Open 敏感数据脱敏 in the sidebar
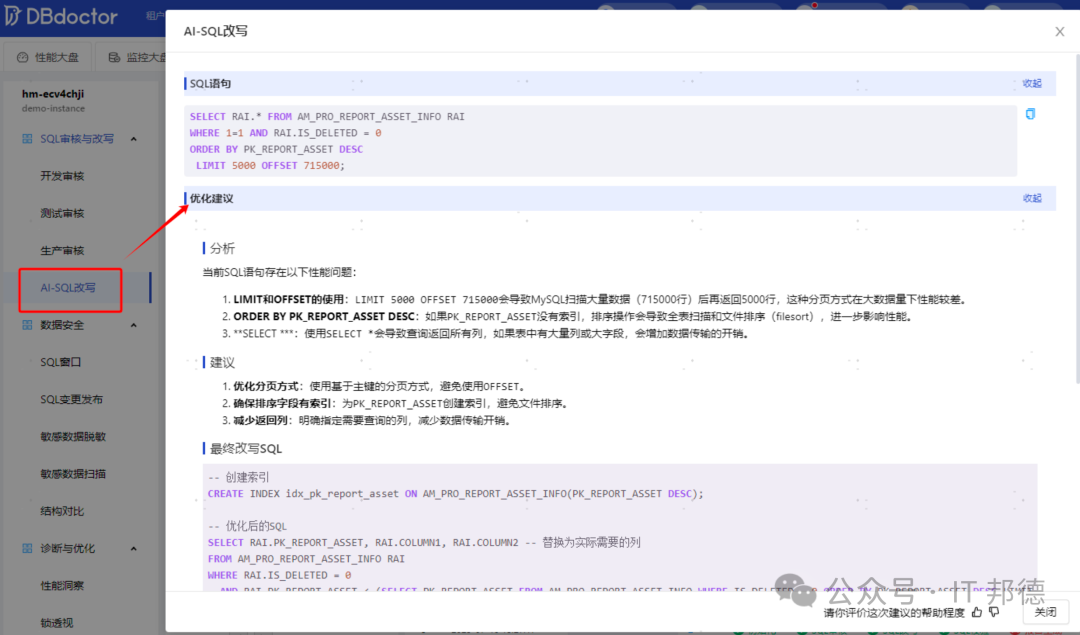 click(x=73, y=437)
